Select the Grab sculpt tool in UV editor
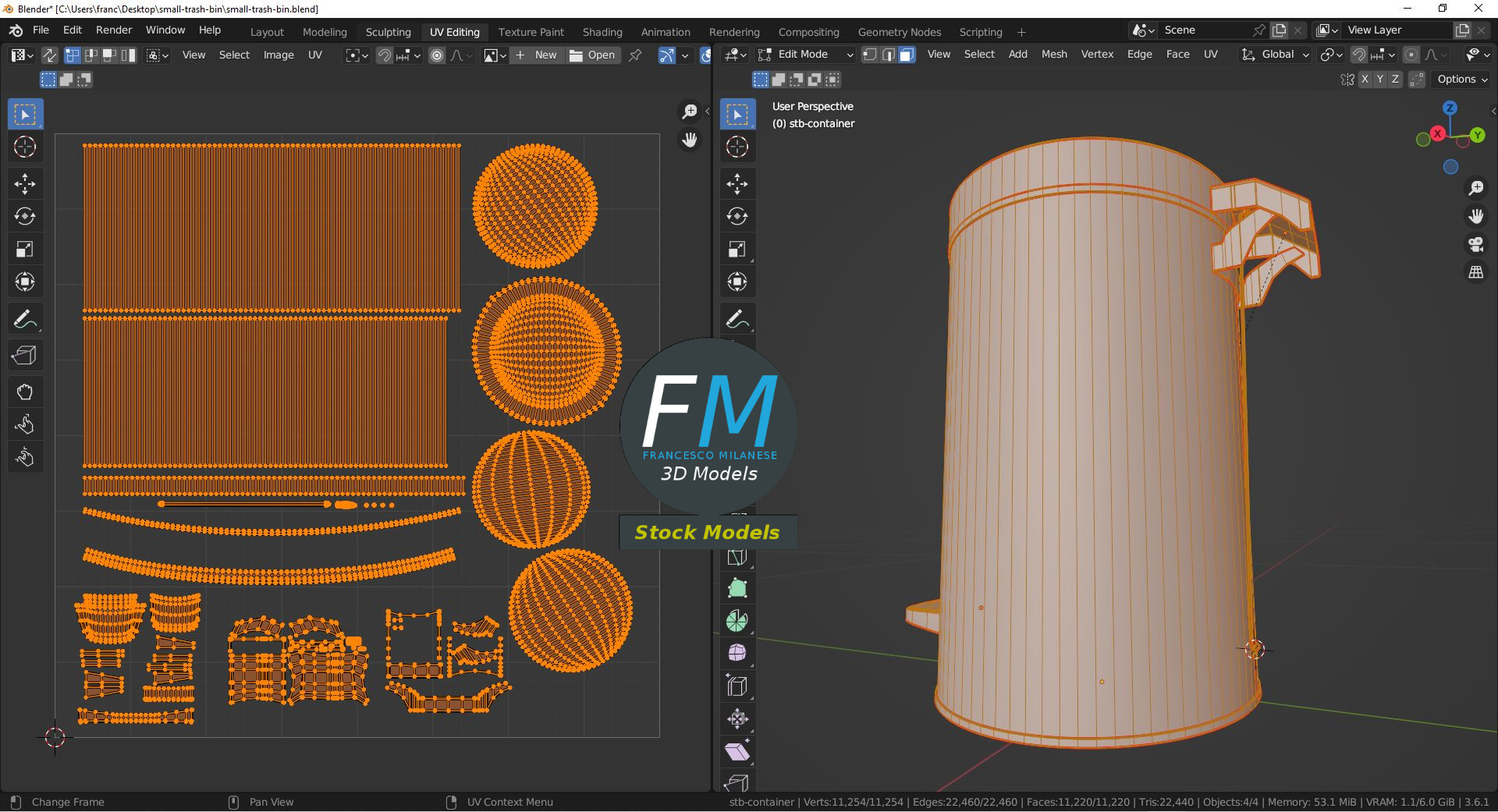This screenshot has width=1498, height=812. coord(25,392)
